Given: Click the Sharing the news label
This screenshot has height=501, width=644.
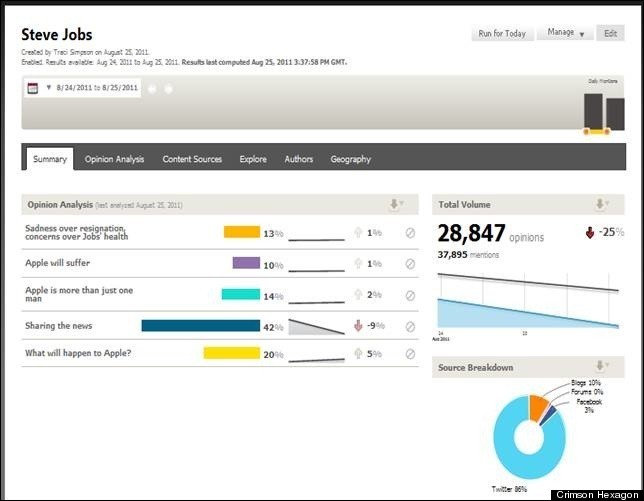Looking at the screenshot, I should pos(58,326).
